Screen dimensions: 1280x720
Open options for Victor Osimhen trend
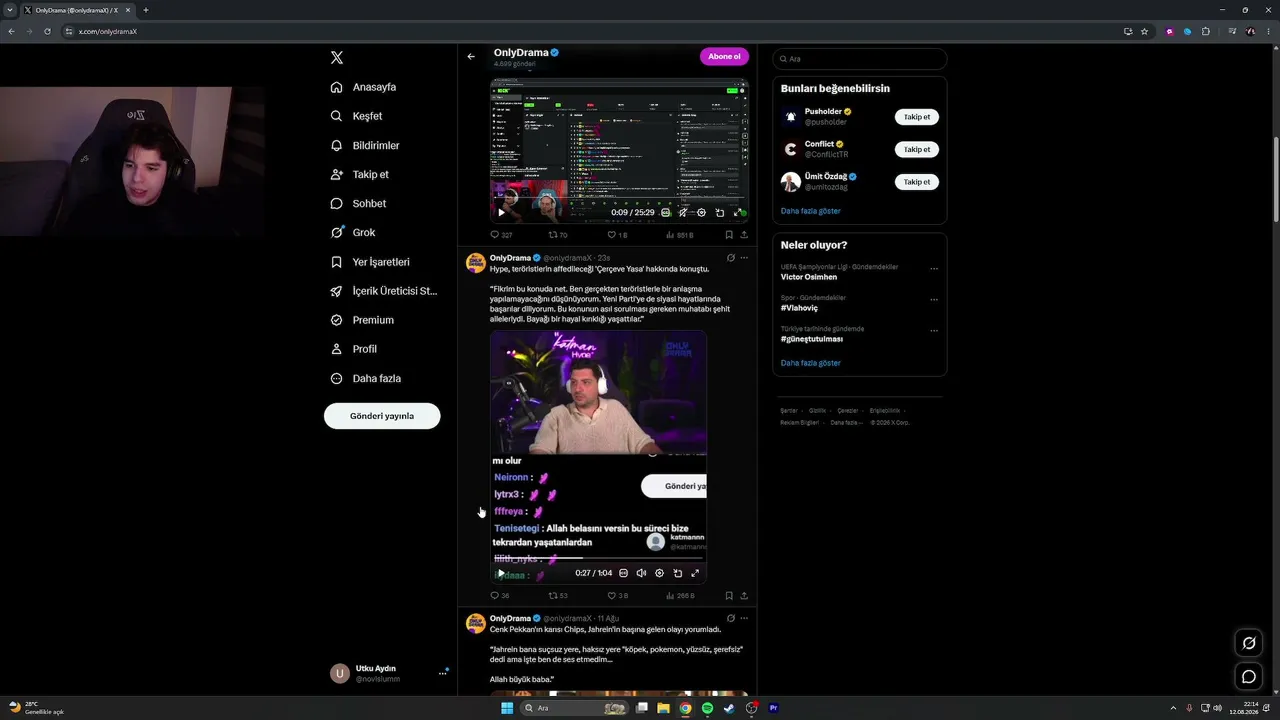point(934,269)
